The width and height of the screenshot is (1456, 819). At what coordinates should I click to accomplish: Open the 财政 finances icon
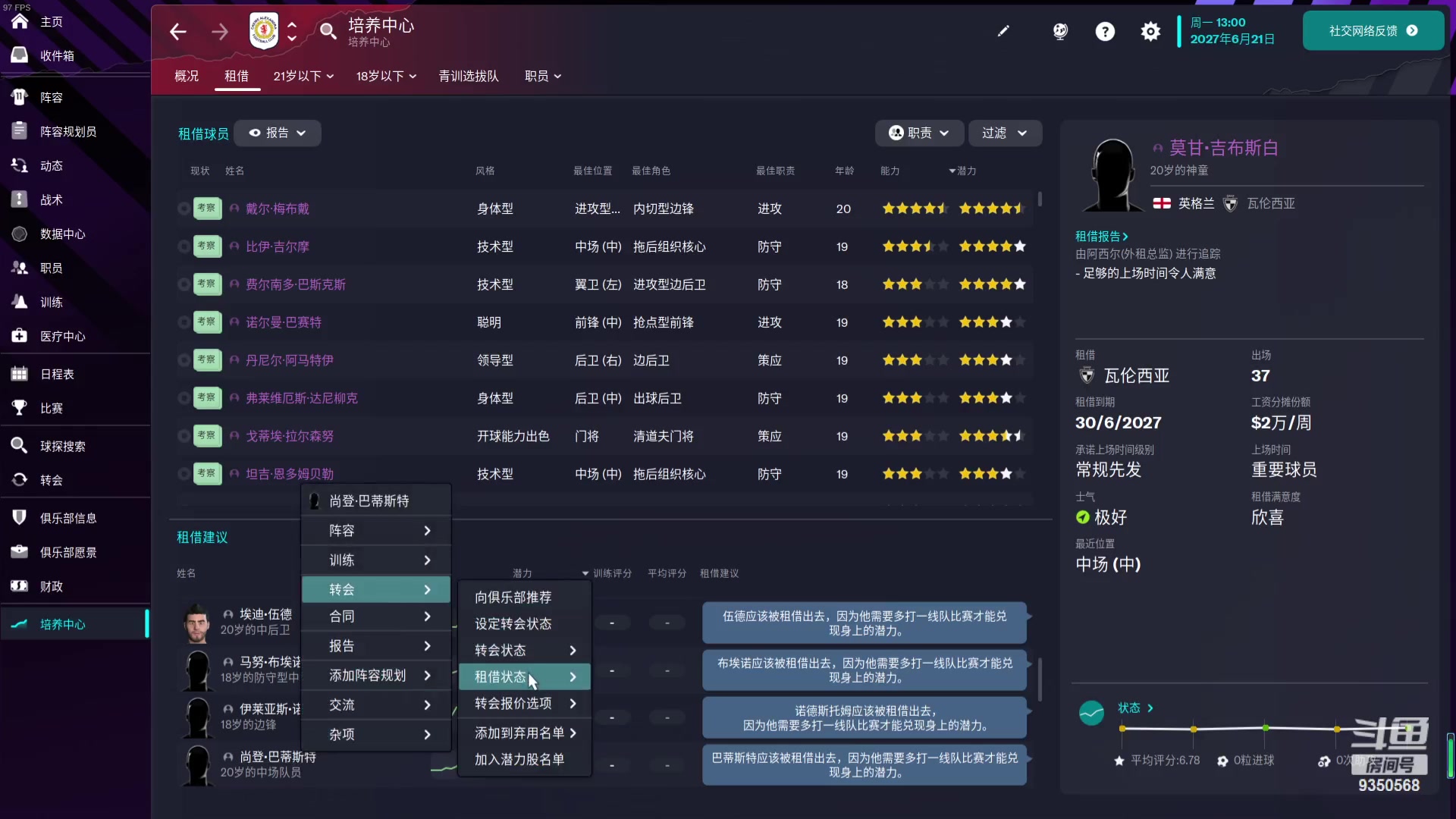(20, 586)
